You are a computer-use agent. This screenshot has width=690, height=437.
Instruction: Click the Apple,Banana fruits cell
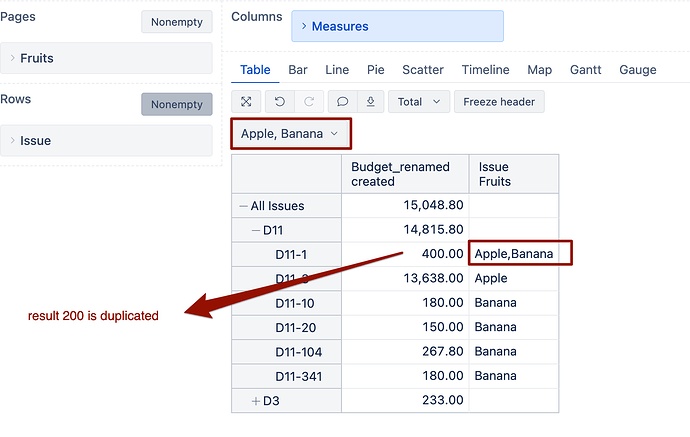pos(514,253)
